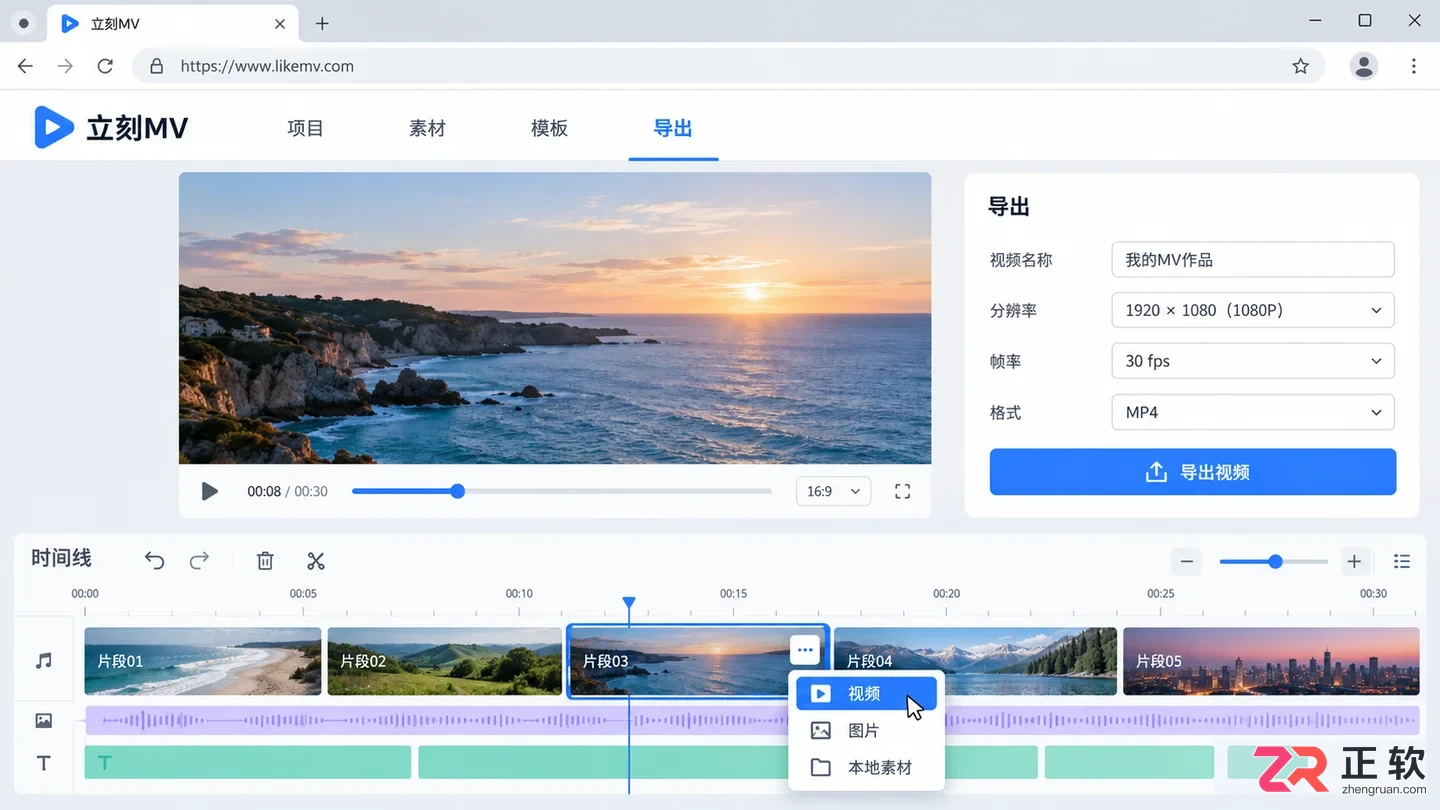Click the 00:15 ruler label

tap(733, 593)
